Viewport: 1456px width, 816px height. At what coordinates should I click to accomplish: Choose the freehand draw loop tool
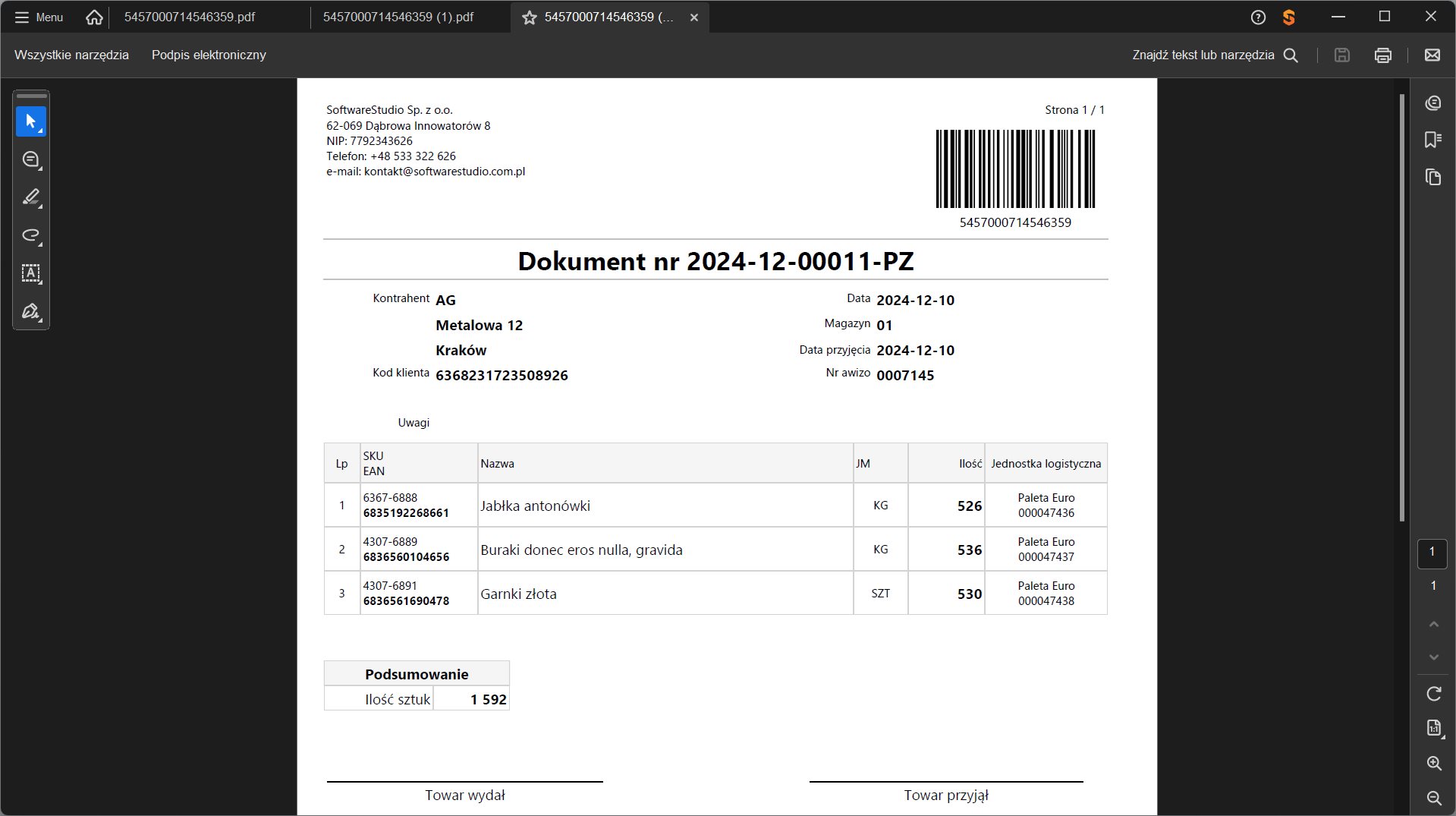(30, 235)
